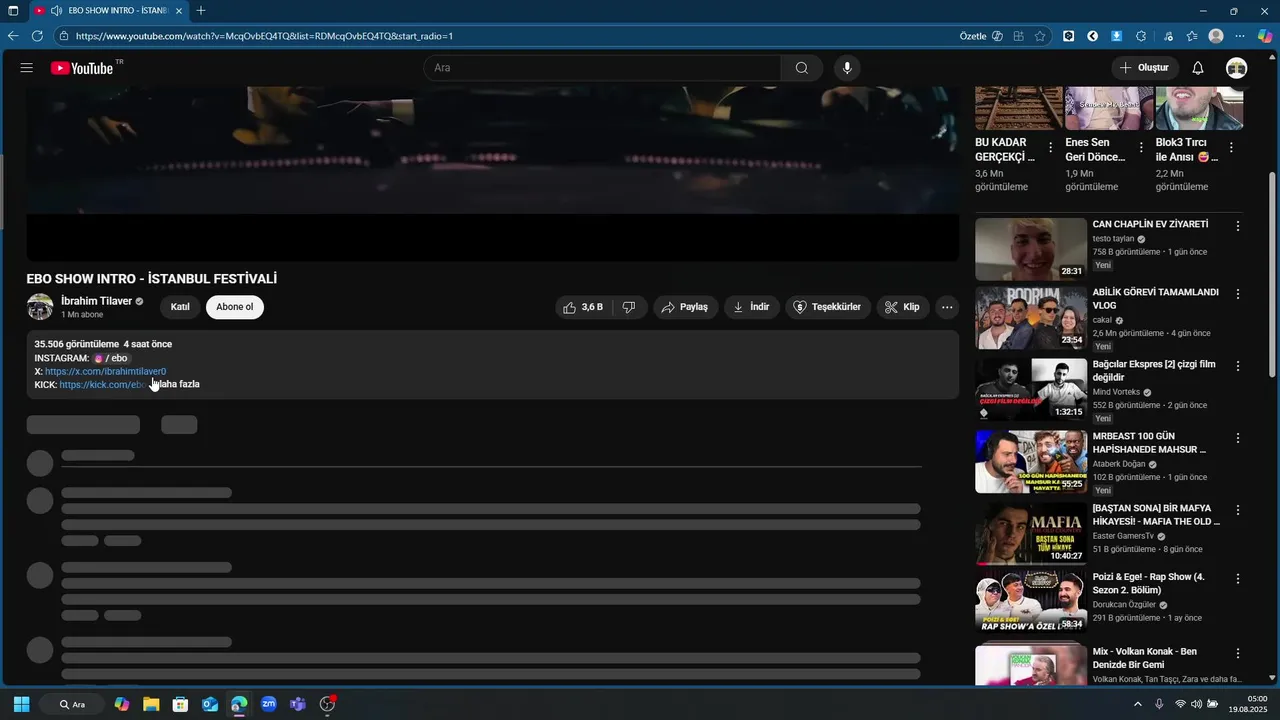Click the Oluştur create button
This screenshot has height=720, width=1280.
tap(1144, 68)
